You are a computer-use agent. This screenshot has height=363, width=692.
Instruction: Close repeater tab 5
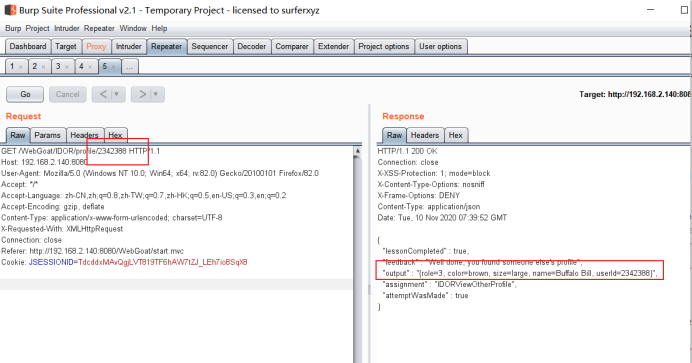click(113, 67)
